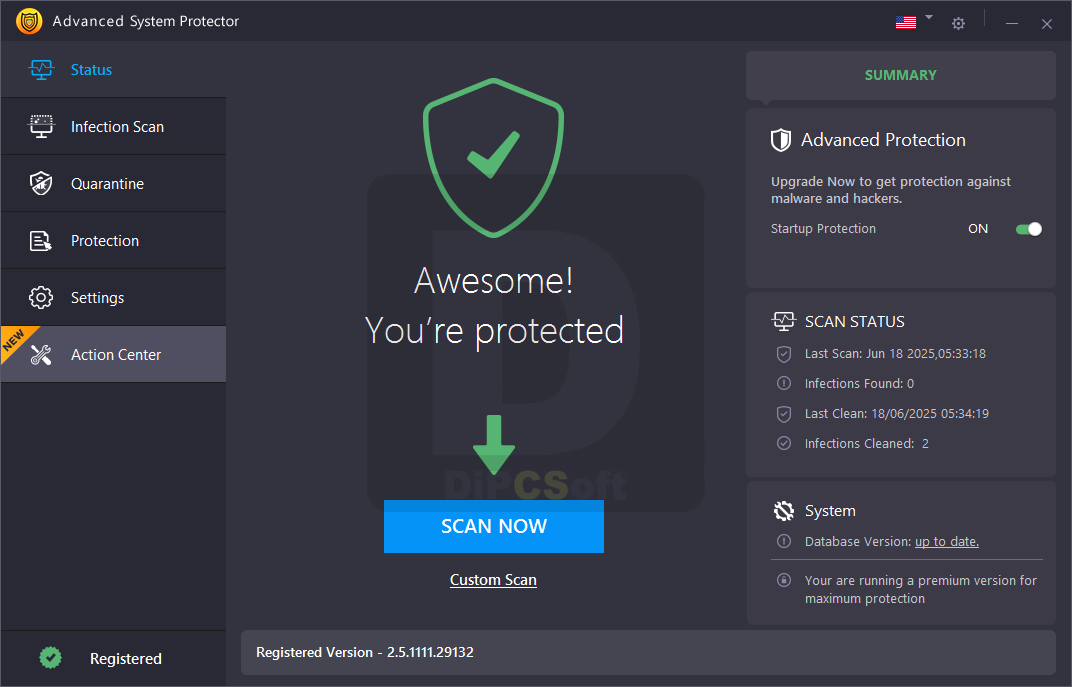Click the System gear icon in the summary
Image resolution: width=1072 pixels, height=687 pixels.
[x=783, y=511]
